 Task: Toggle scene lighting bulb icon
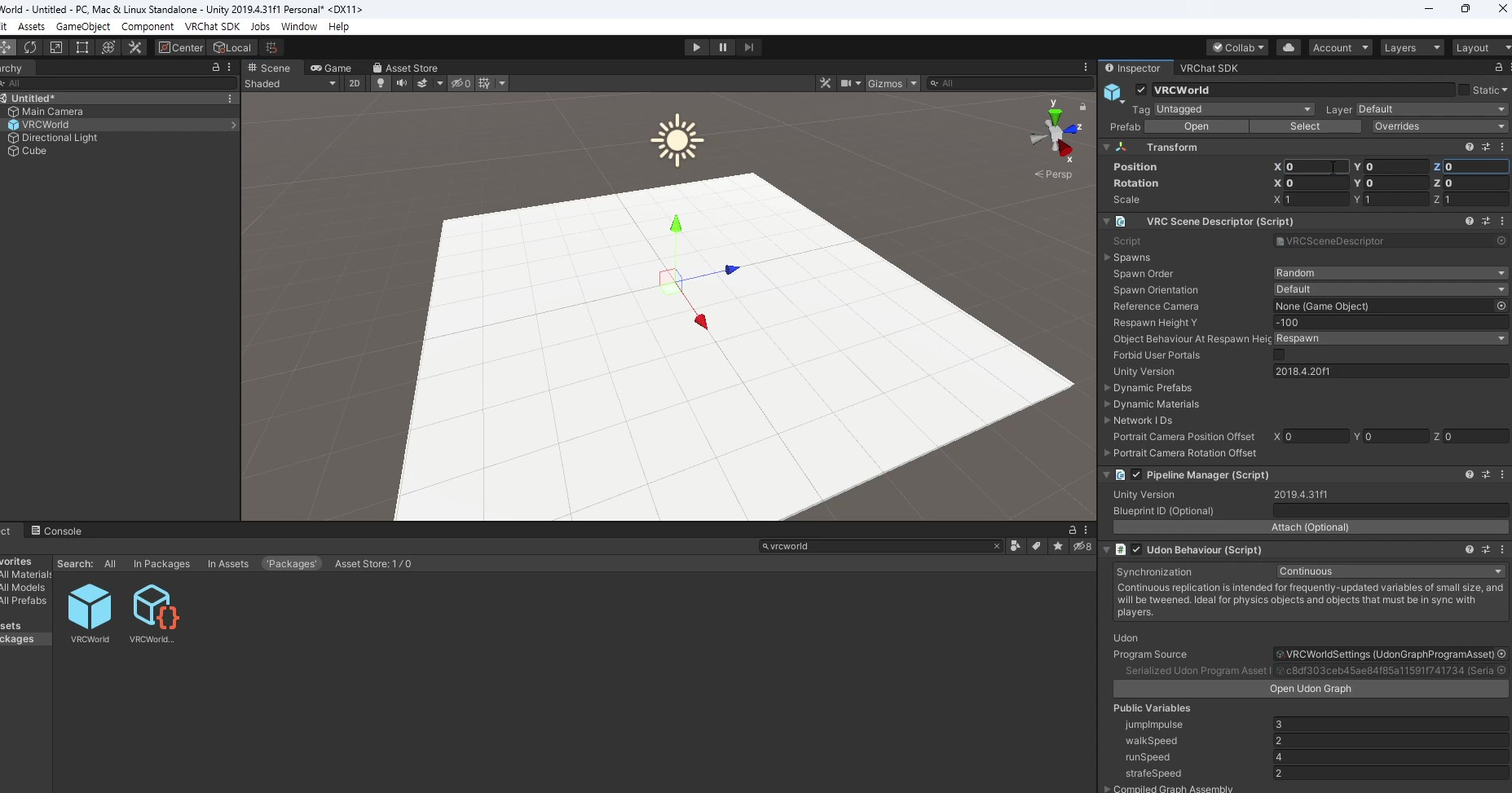(380, 83)
